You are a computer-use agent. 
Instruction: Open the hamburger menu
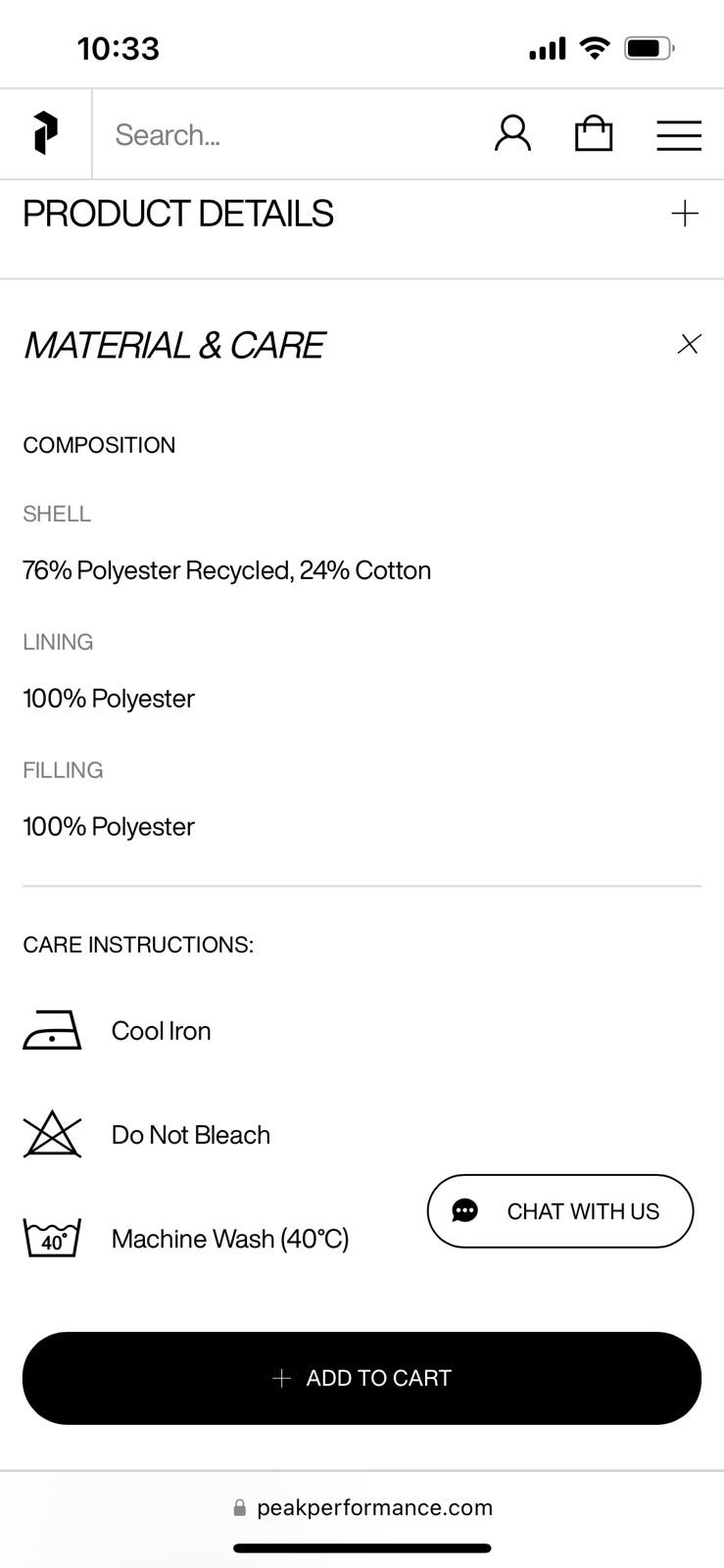(679, 134)
